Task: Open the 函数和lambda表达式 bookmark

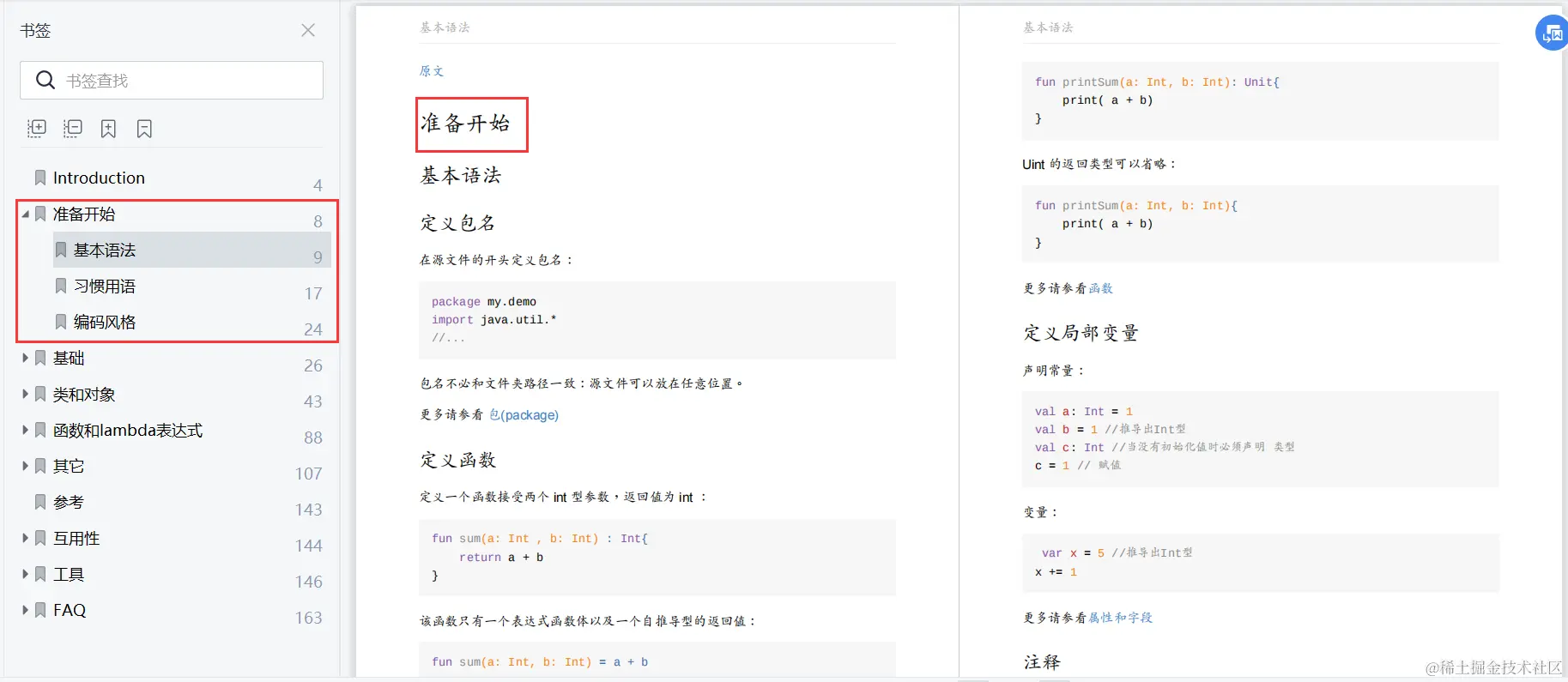Action: point(128,430)
